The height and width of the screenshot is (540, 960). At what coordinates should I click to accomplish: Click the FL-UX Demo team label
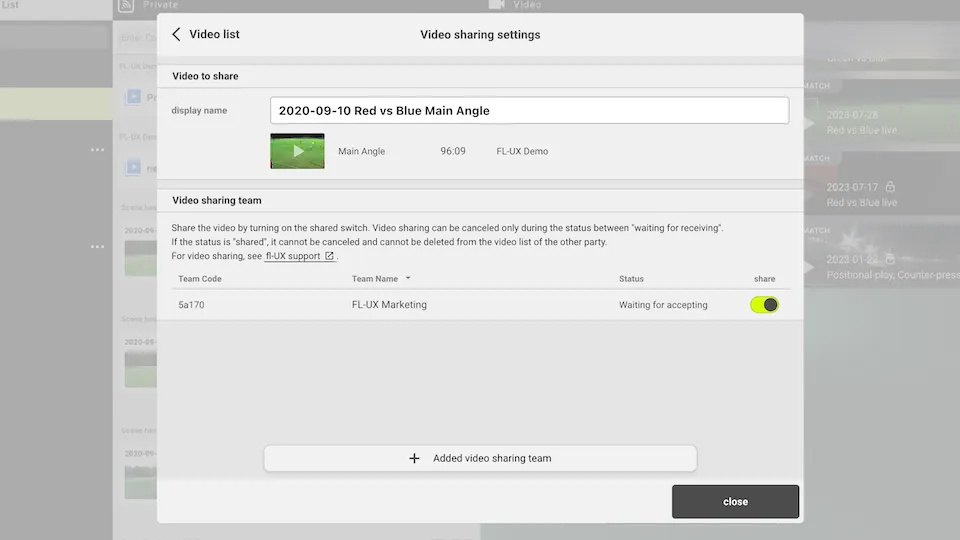[x=522, y=151]
